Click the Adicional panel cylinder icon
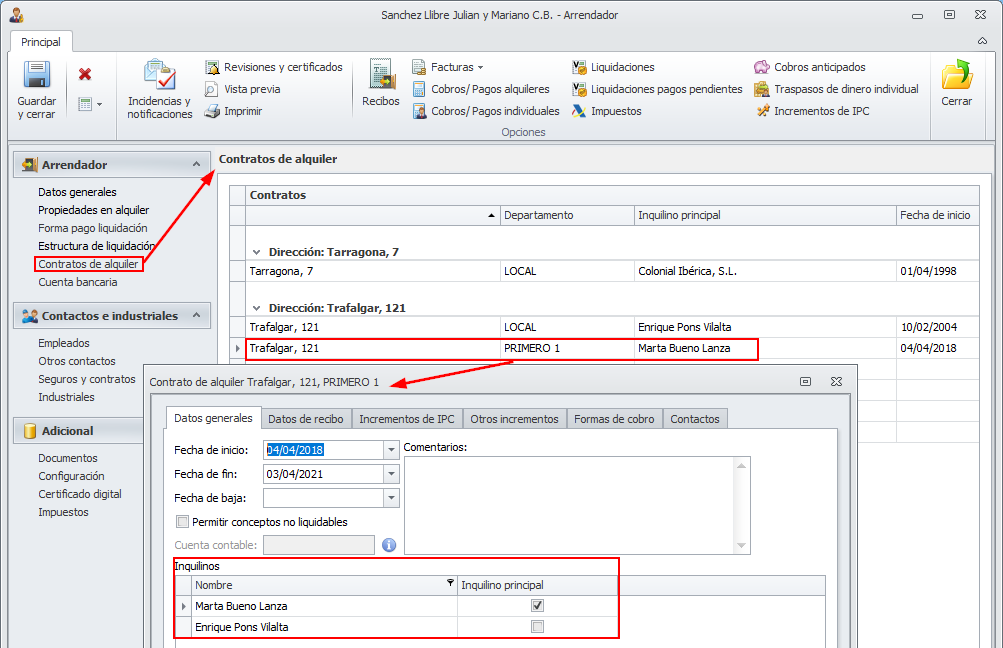 tap(29, 431)
